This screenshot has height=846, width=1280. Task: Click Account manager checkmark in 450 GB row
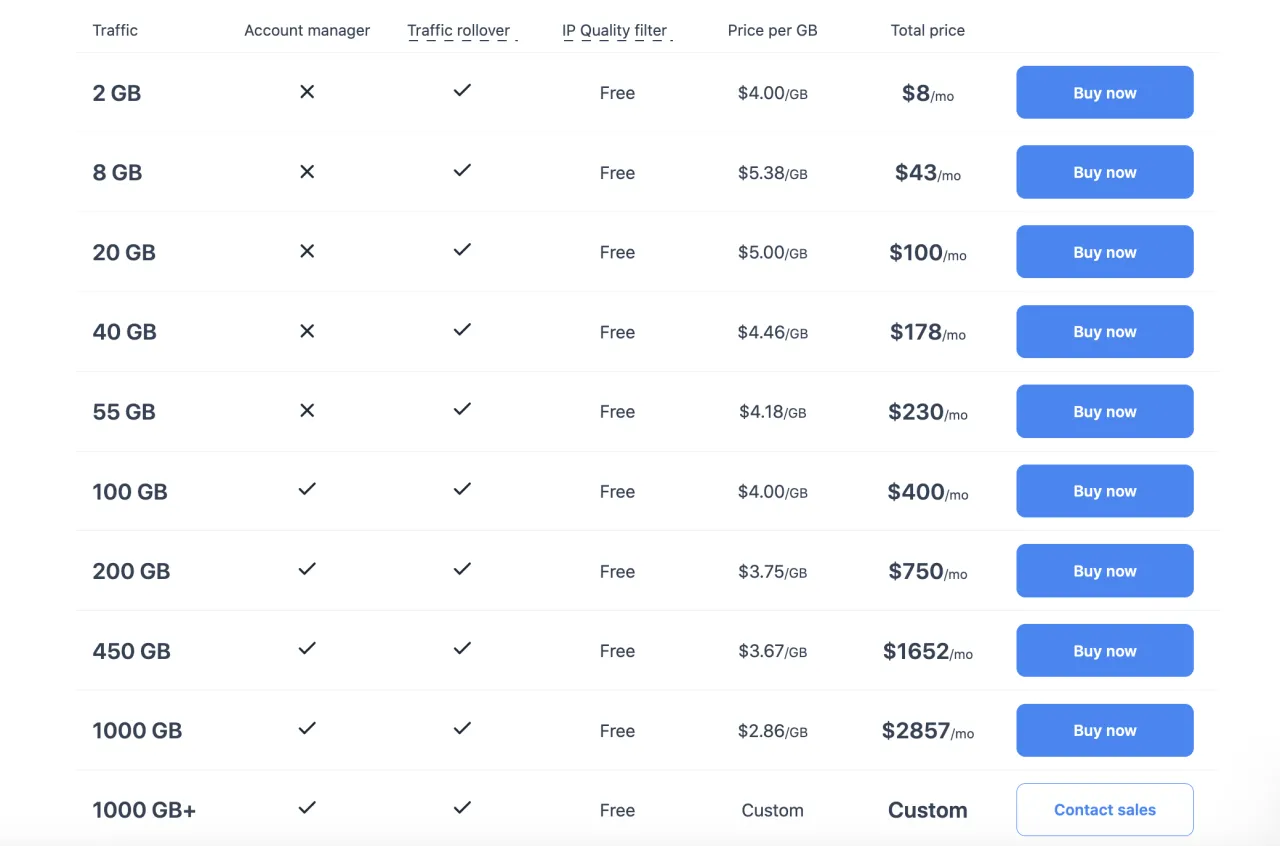click(x=307, y=648)
